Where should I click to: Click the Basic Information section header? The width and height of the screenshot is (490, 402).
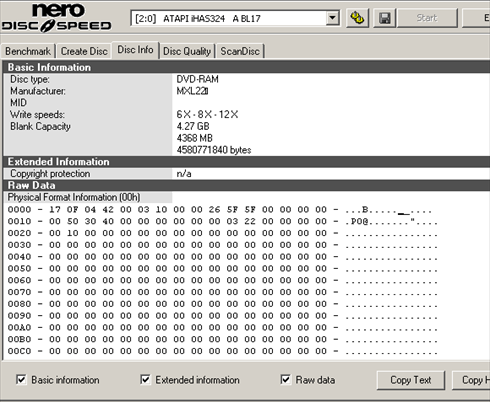(x=246, y=67)
